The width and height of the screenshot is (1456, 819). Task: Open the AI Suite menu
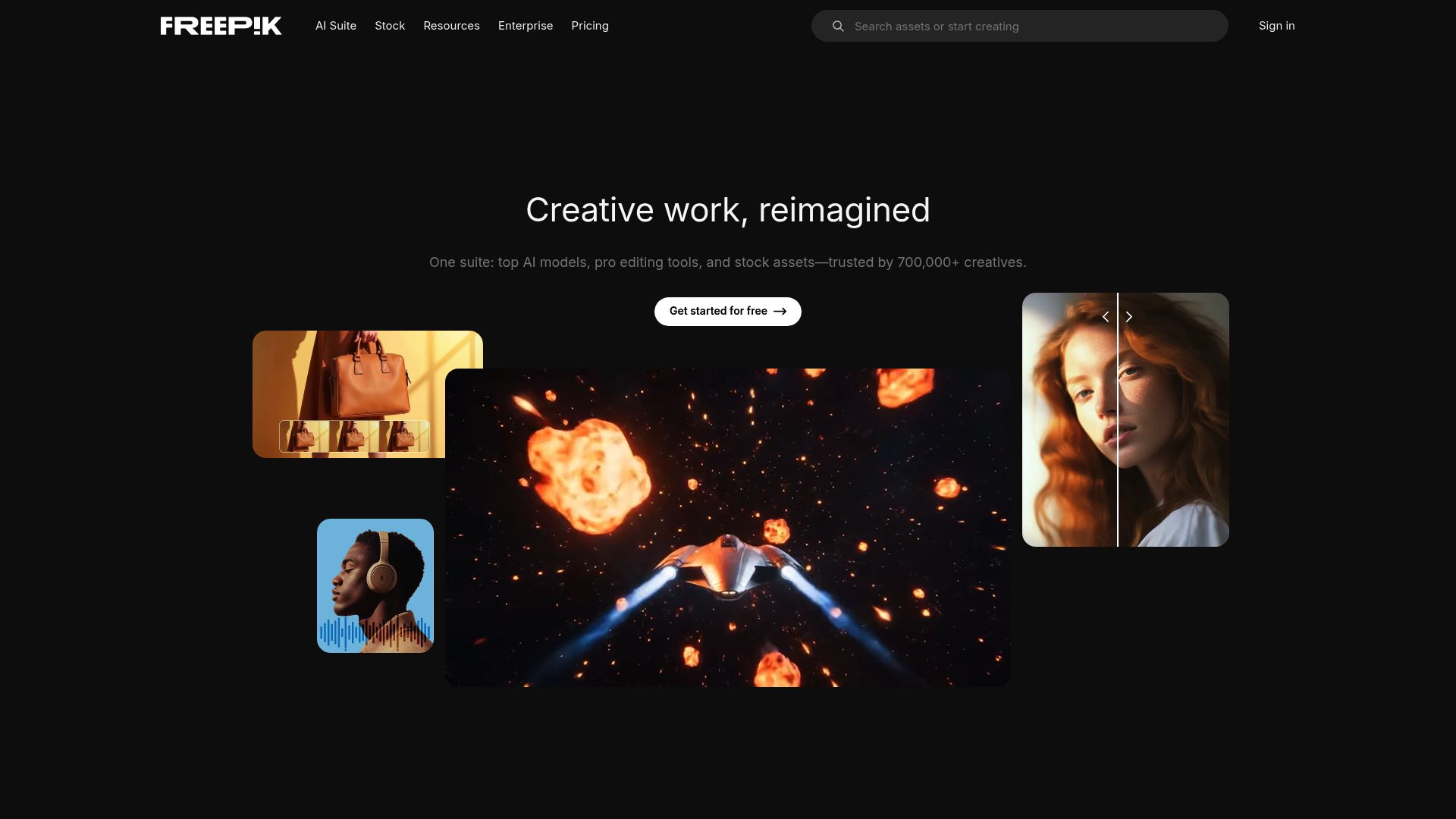click(x=336, y=26)
